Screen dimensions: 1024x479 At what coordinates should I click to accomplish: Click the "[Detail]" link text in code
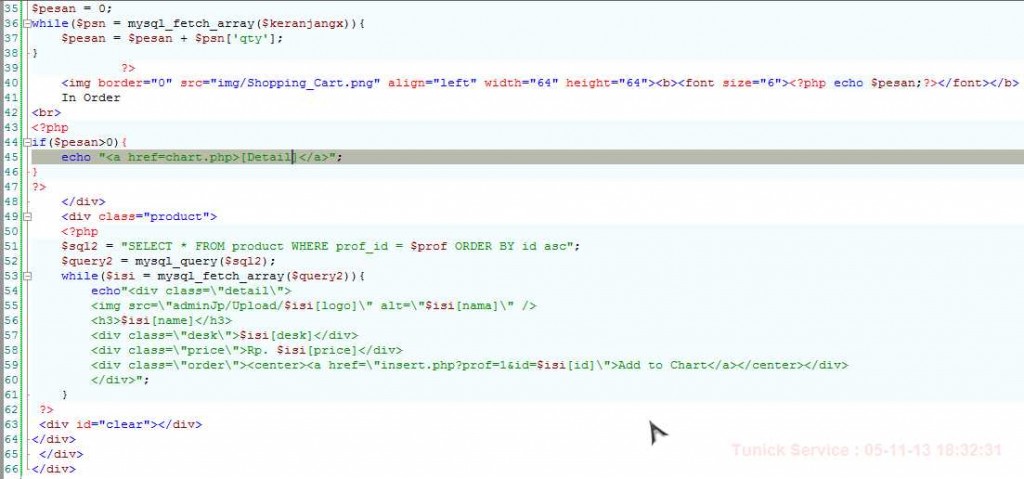[x=268, y=157]
